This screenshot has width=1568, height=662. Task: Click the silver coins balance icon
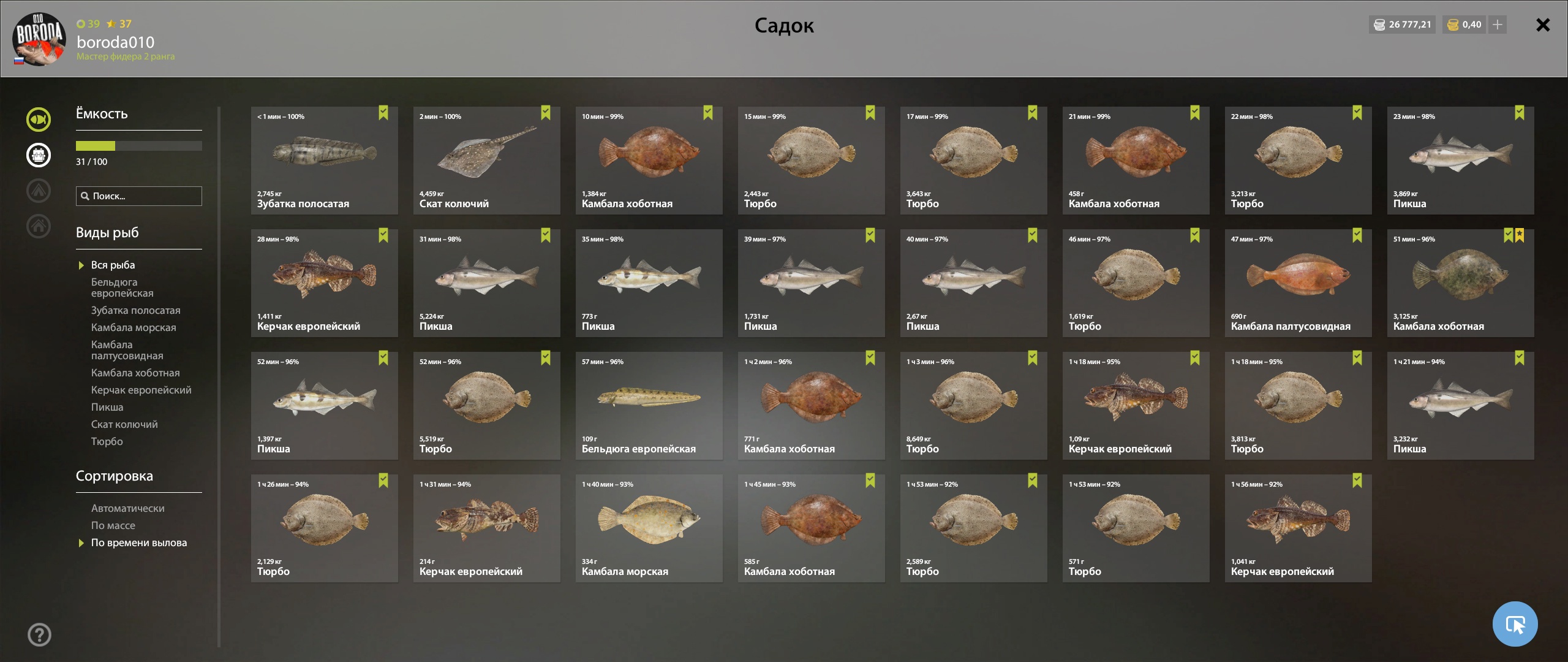coord(1379,25)
